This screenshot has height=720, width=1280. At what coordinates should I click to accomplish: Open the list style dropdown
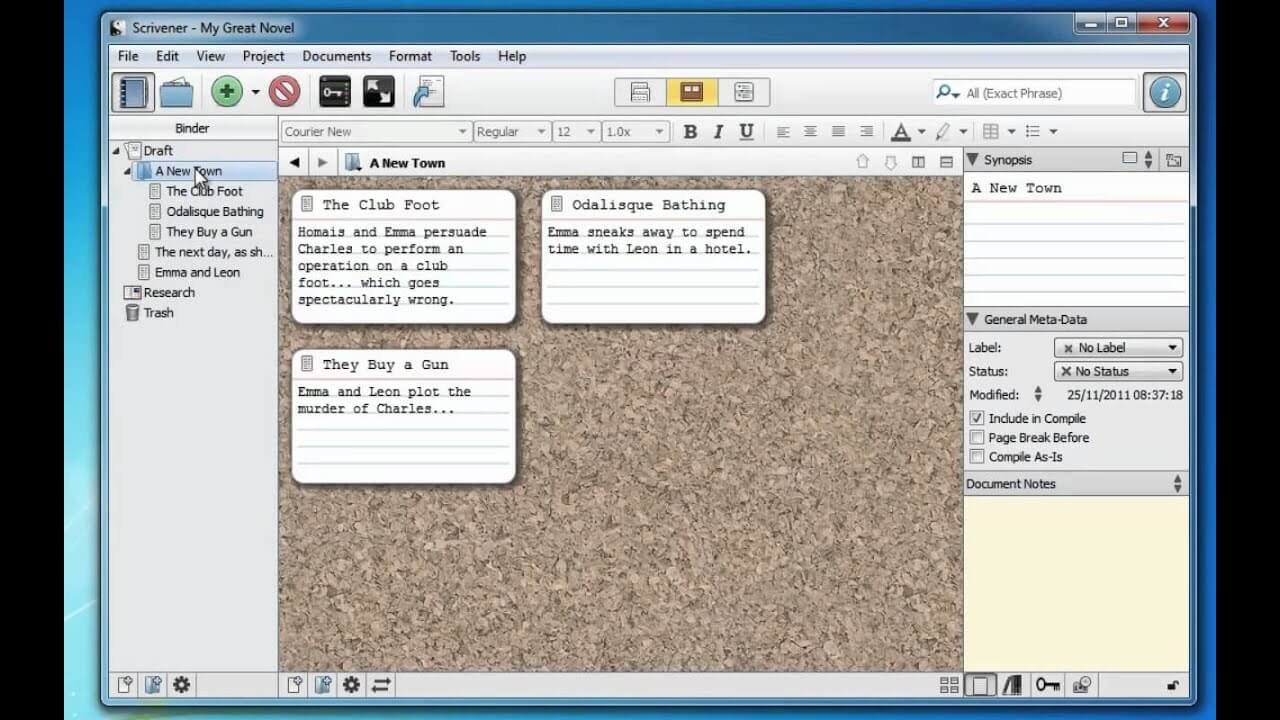coord(1053,132)
